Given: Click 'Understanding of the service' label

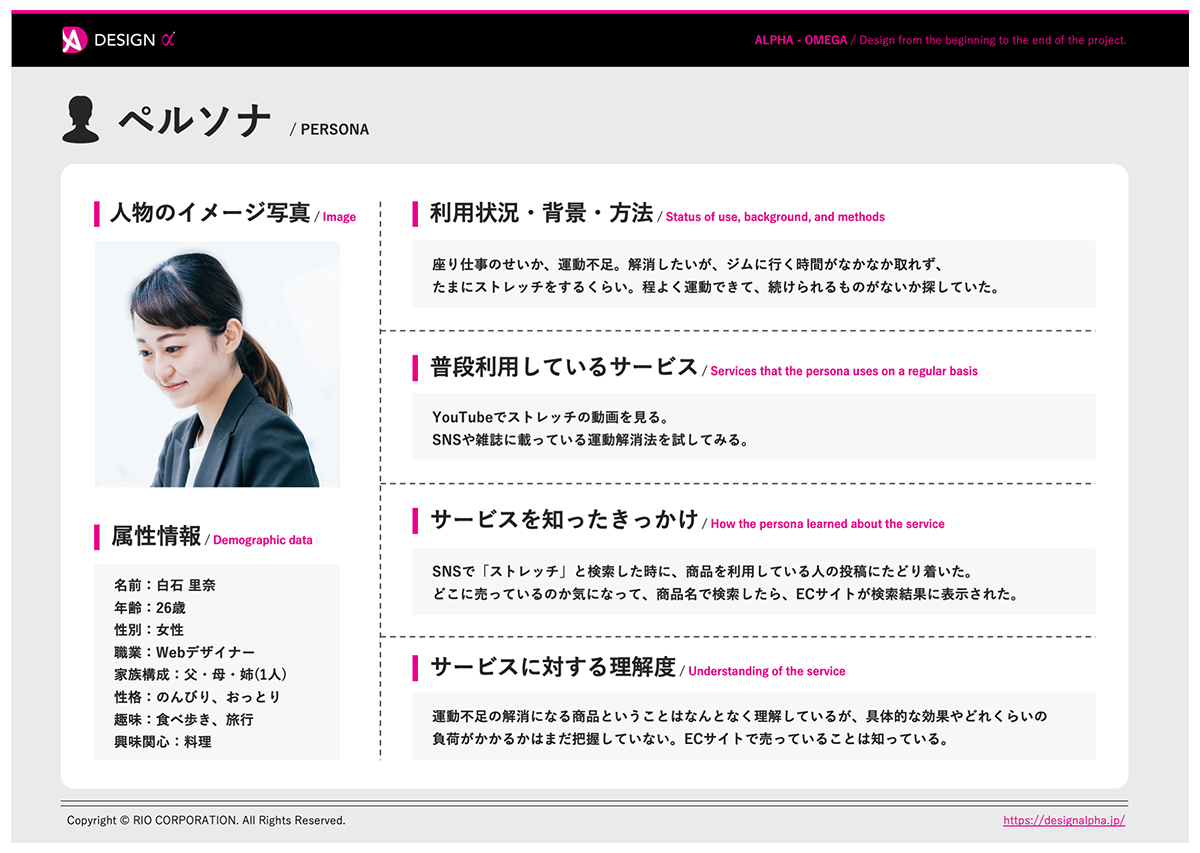Looking at the screenshot, I should (767, 671).
